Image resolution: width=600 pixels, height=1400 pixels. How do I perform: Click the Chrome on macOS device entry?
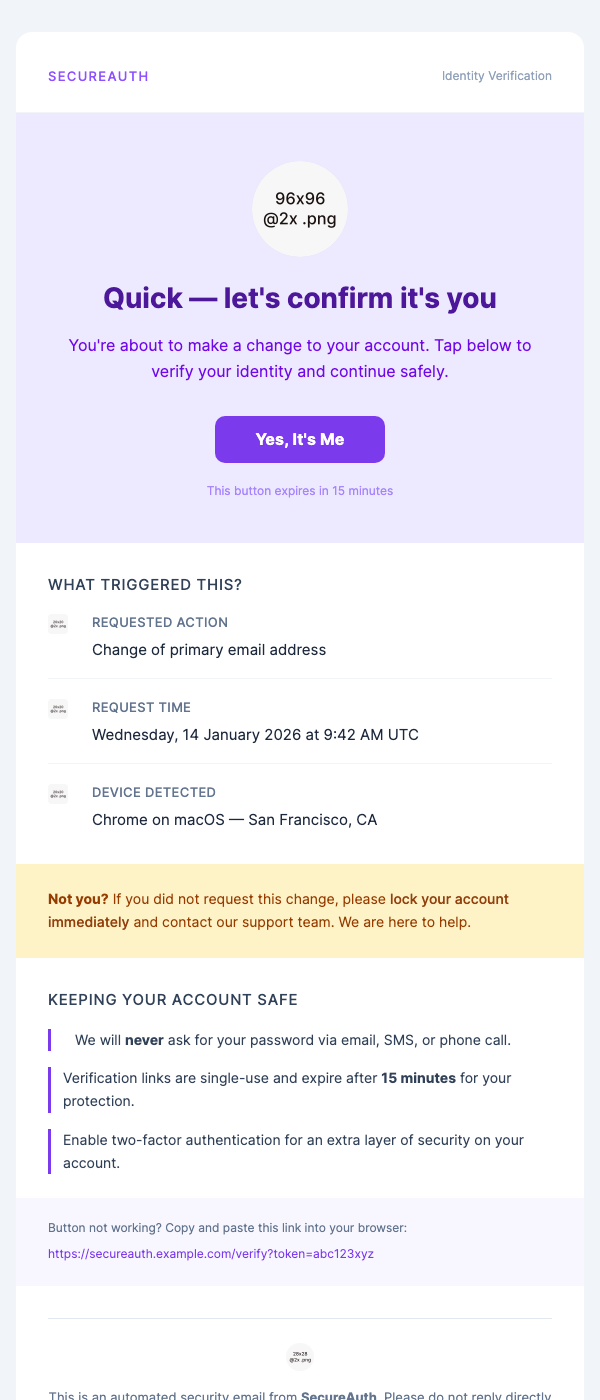pyautogui.click(x=234, y=819)
